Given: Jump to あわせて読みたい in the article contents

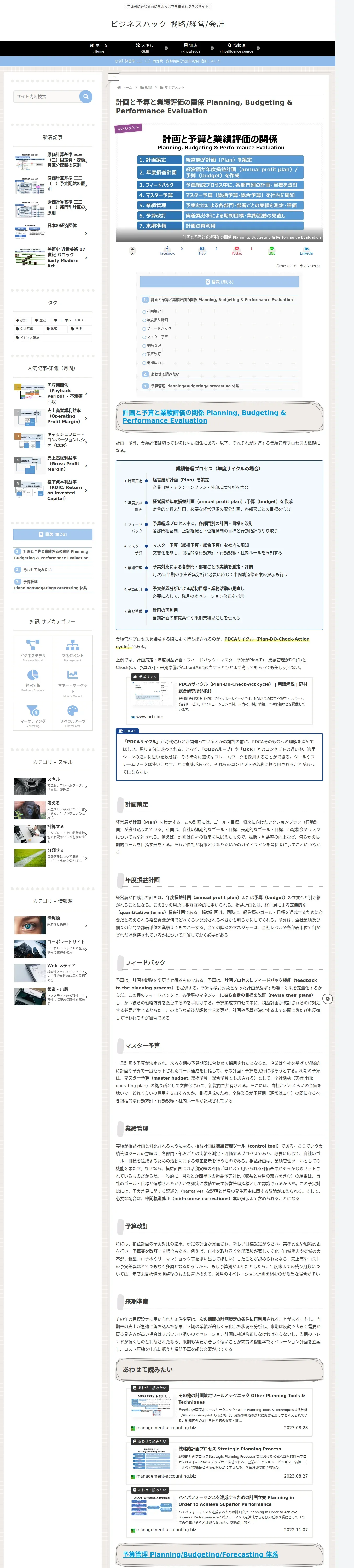Looking at the screenshot, I should click(x=165, y=374).
